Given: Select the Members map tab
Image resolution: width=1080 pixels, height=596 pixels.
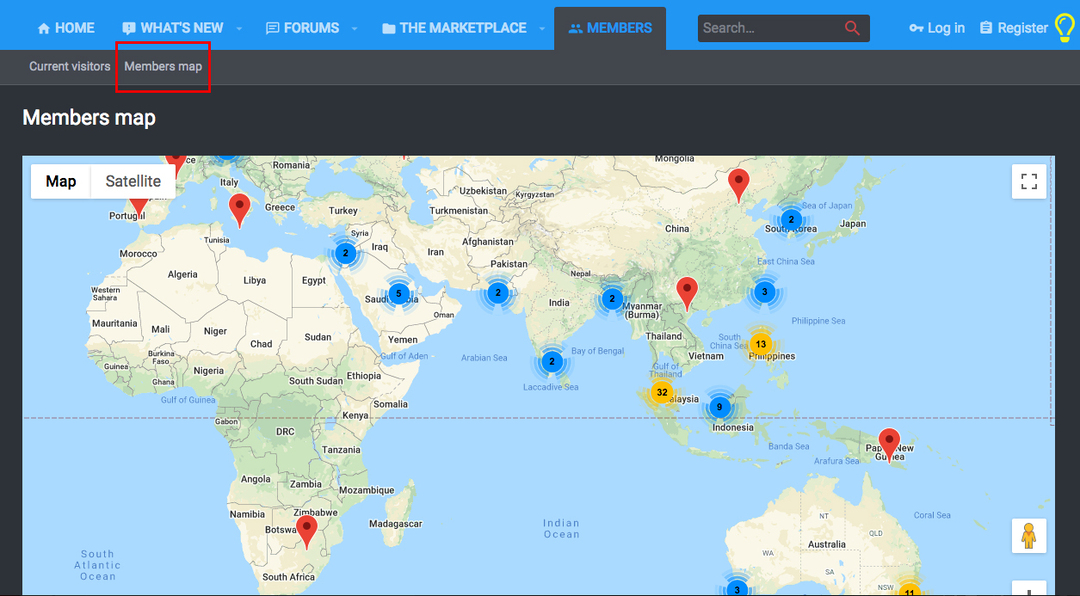Looking at the screenshot, I should 163,66.
